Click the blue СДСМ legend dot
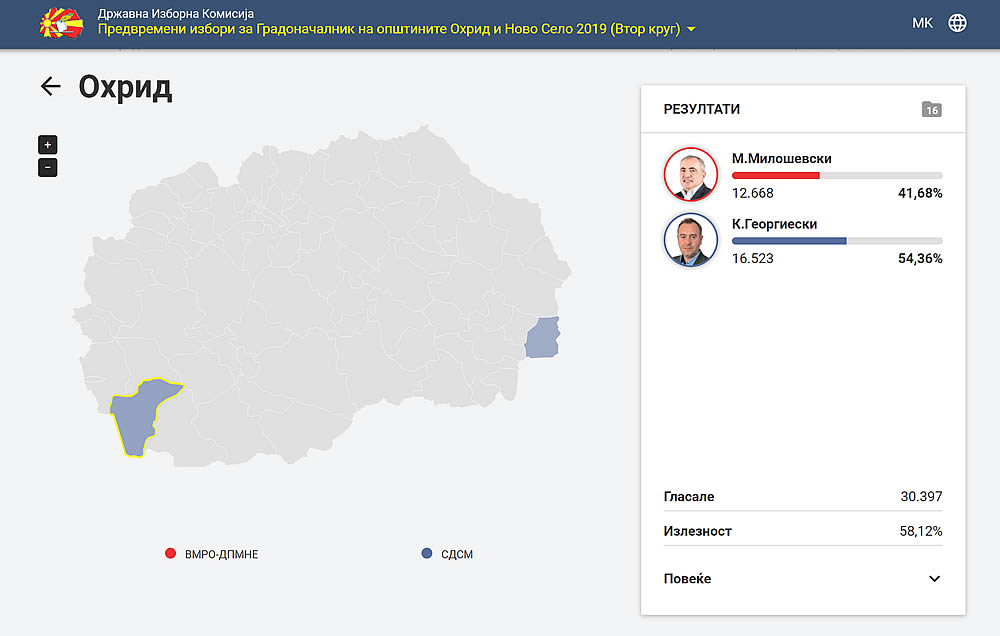 pyautogui.click(x=427, y=554)
